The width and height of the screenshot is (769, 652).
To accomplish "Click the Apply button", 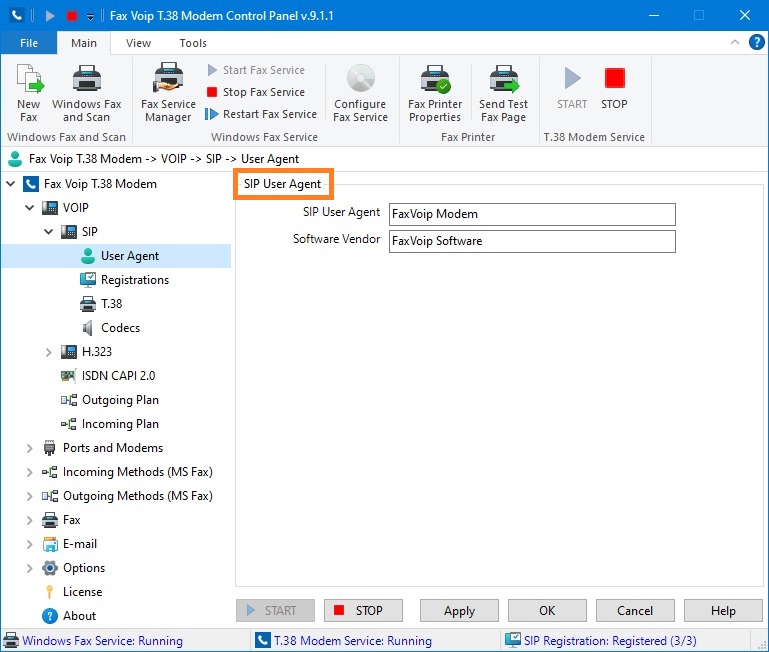I will [460, 611].
